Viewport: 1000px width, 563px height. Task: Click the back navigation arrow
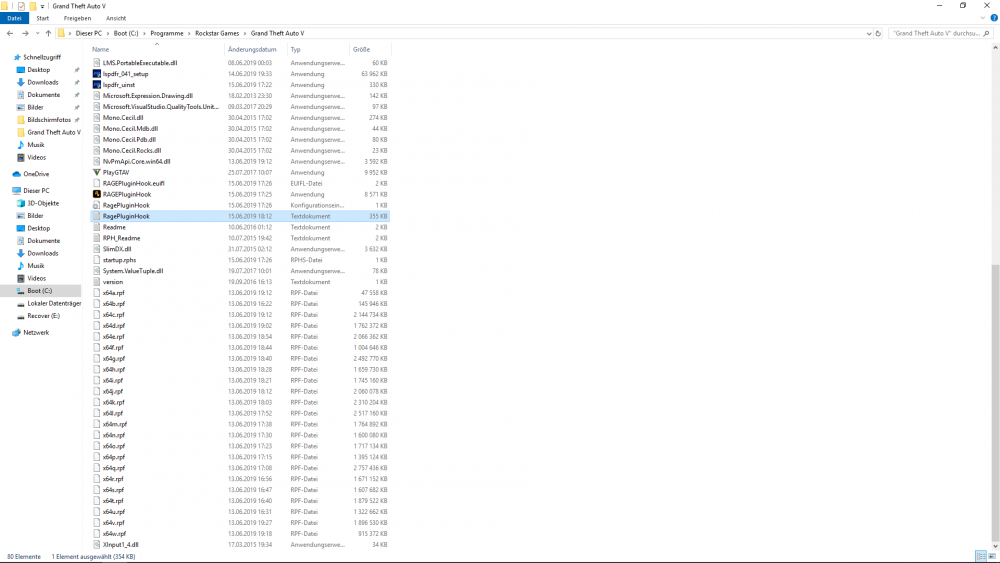pyautogui.click(x=10, y=33)
